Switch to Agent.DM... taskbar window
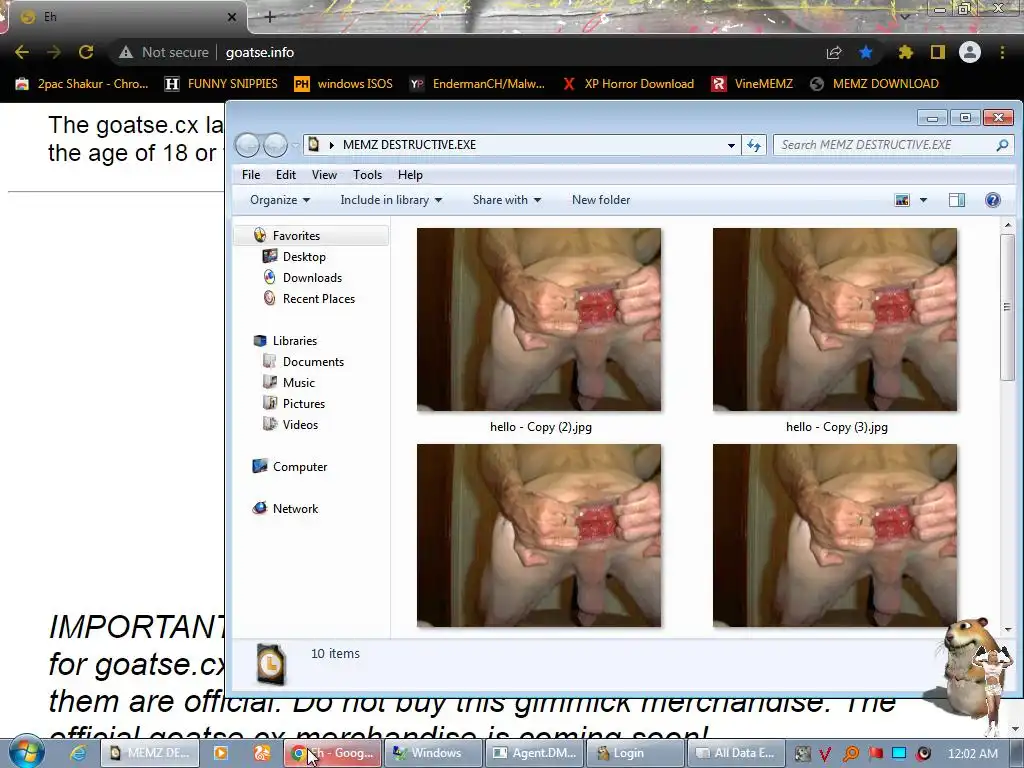The image size is (1024, 768). pyautogui.click(x=534, y=753)
